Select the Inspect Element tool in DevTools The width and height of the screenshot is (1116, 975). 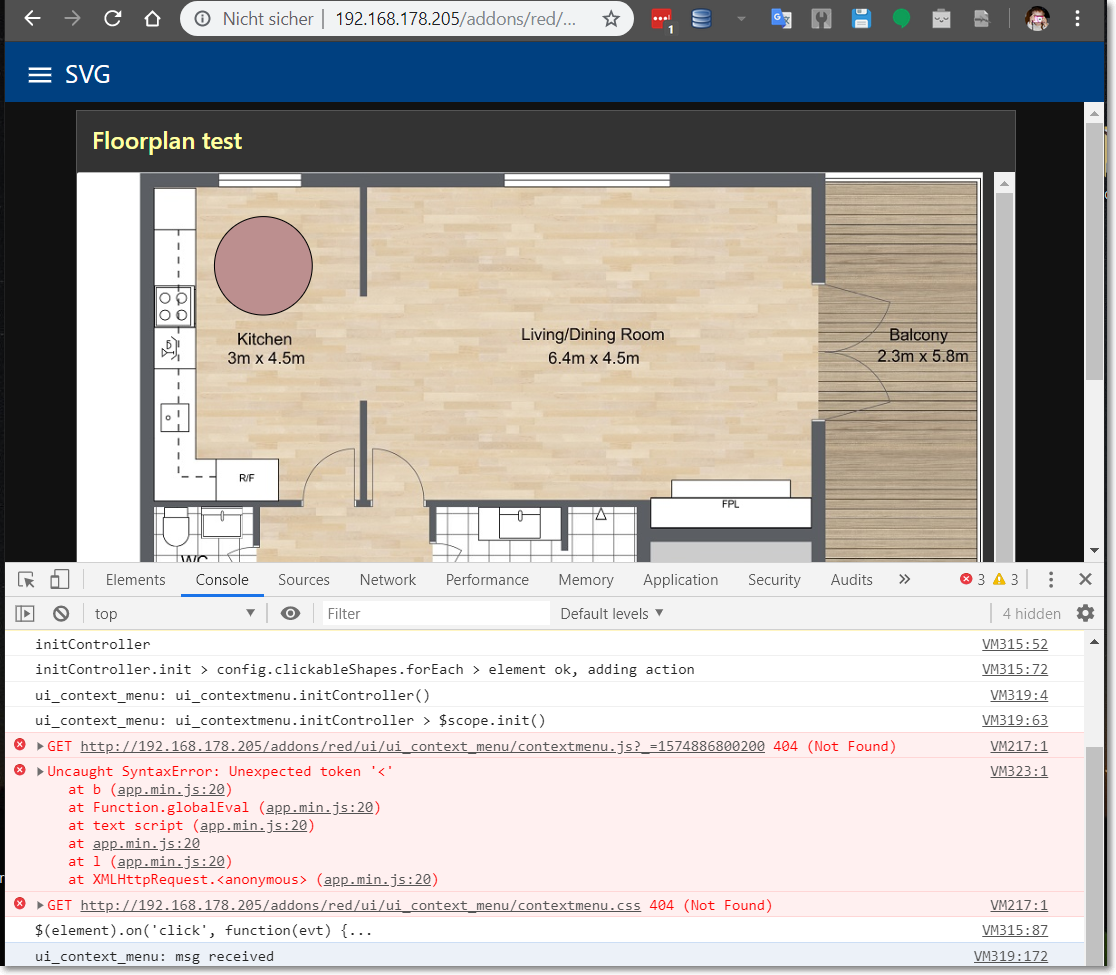pyautogui.click(x=26, y=579)
